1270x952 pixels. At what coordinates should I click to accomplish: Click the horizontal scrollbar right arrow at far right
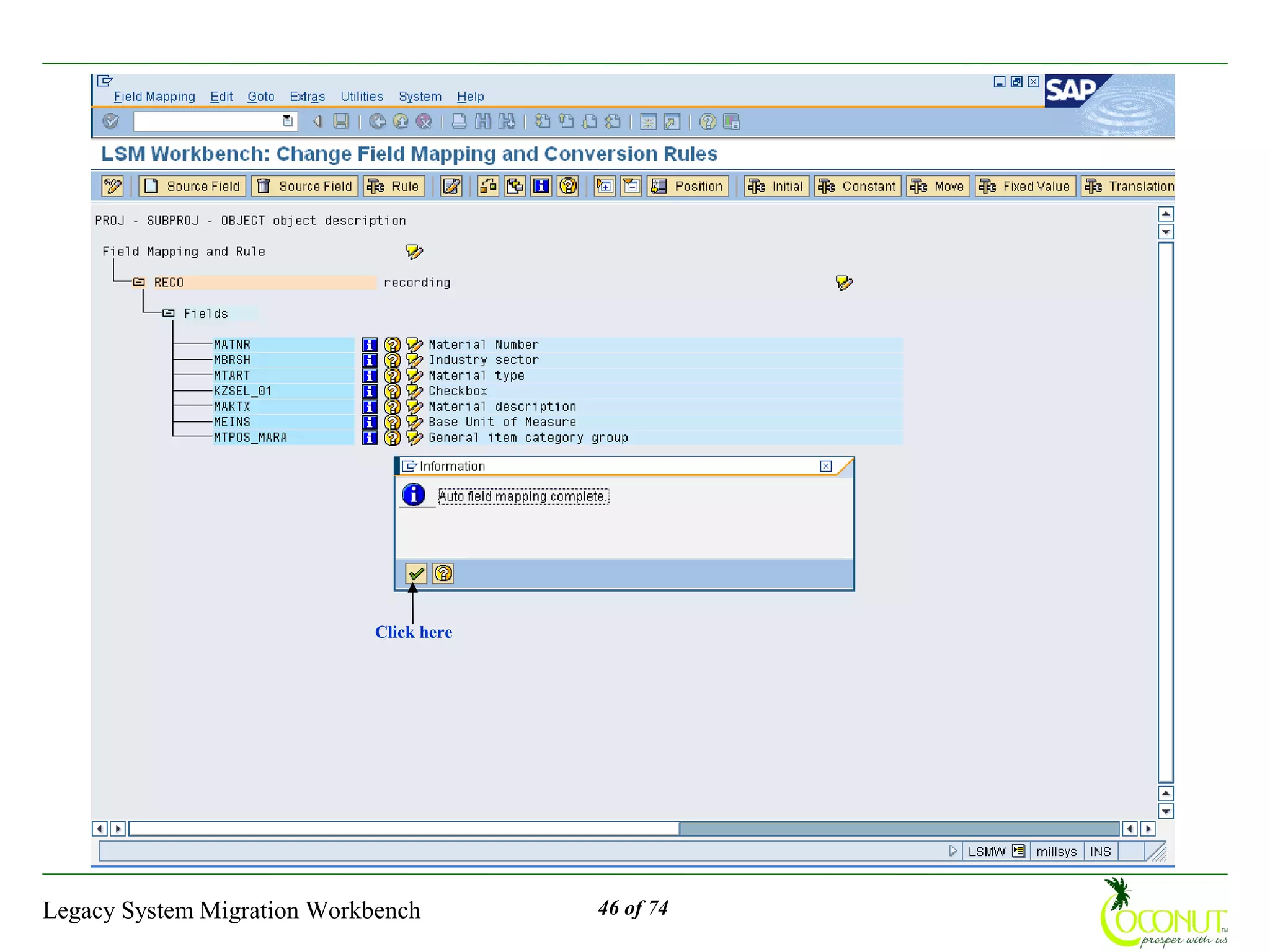coord(1148,829)
